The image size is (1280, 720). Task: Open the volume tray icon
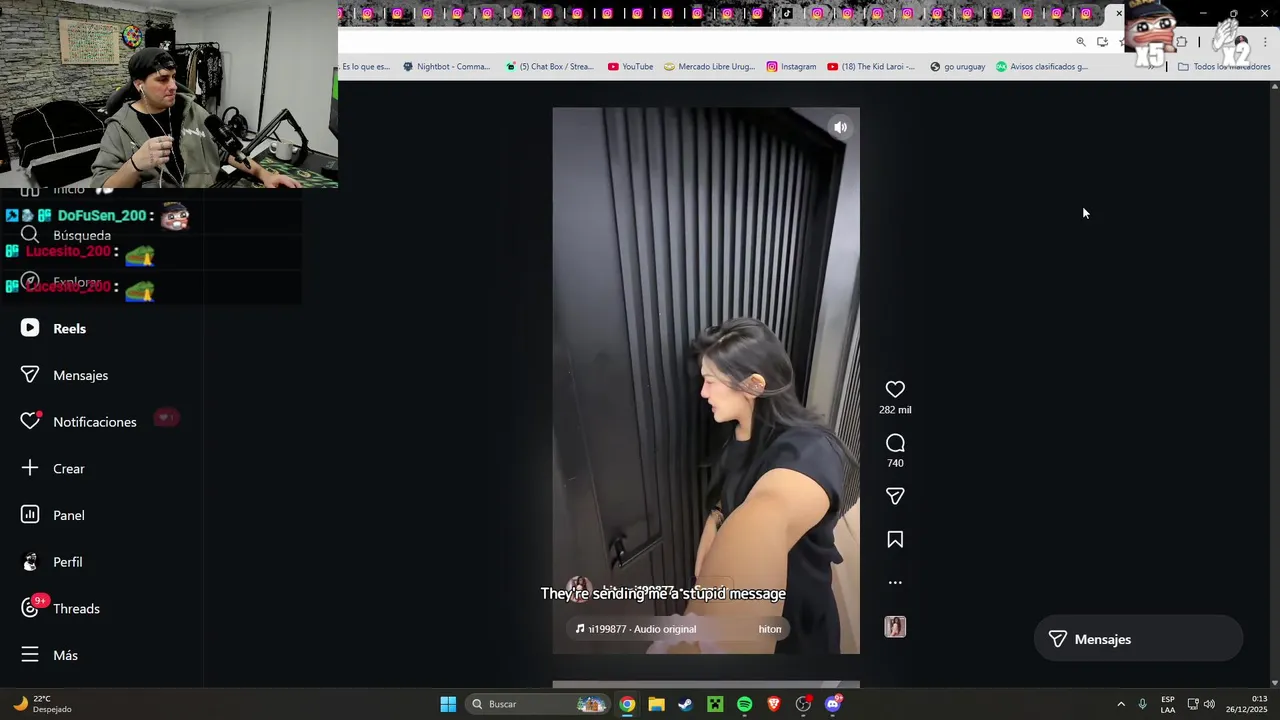(x=1209, y=704)
